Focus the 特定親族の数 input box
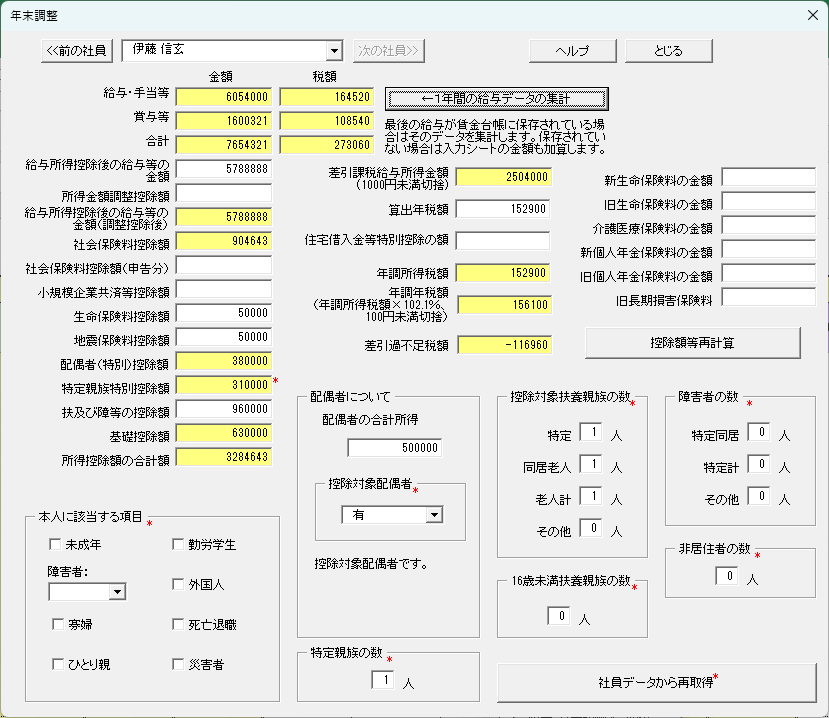Viewport: 829px width, 718px height. tap(382, 680)
